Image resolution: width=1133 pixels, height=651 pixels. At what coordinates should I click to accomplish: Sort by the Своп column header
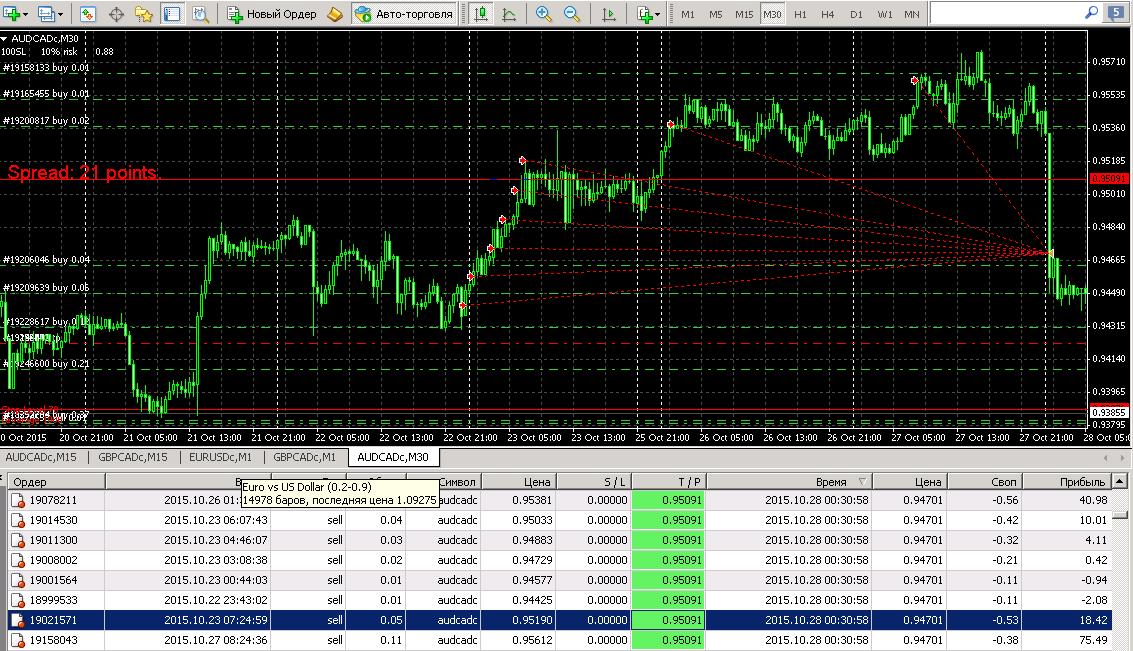pos(985,481)
